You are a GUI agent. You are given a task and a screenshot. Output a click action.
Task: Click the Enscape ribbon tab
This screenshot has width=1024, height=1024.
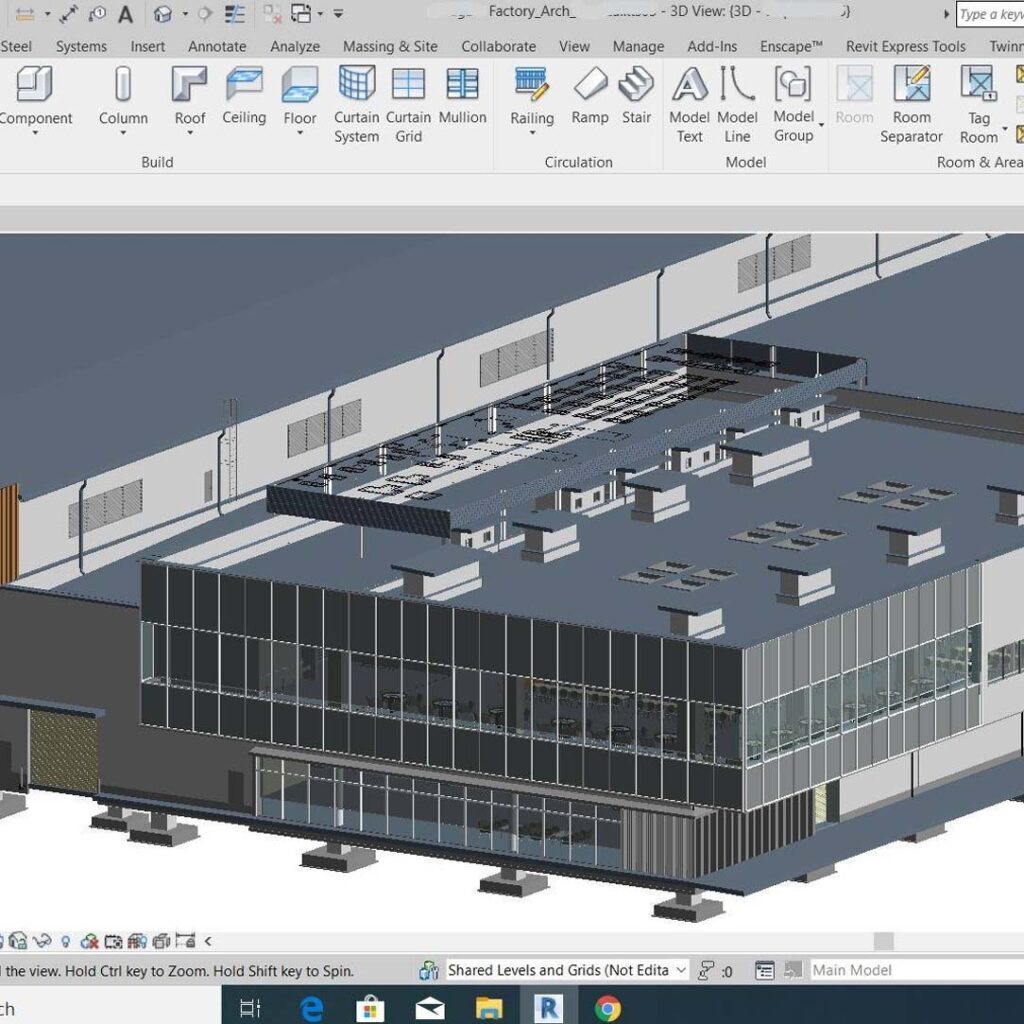(790, 46)
